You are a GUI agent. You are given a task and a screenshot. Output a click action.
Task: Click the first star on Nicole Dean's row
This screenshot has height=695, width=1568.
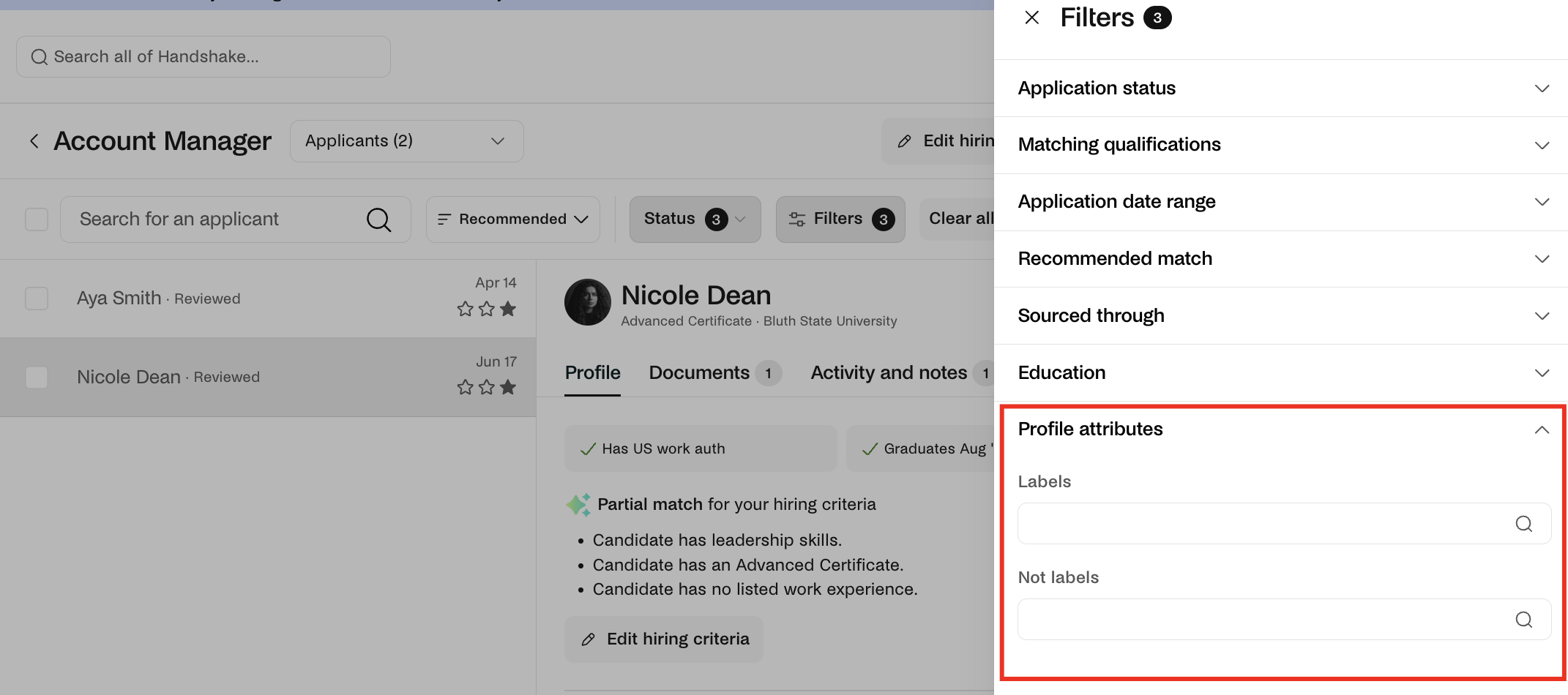tap(465, 387)
